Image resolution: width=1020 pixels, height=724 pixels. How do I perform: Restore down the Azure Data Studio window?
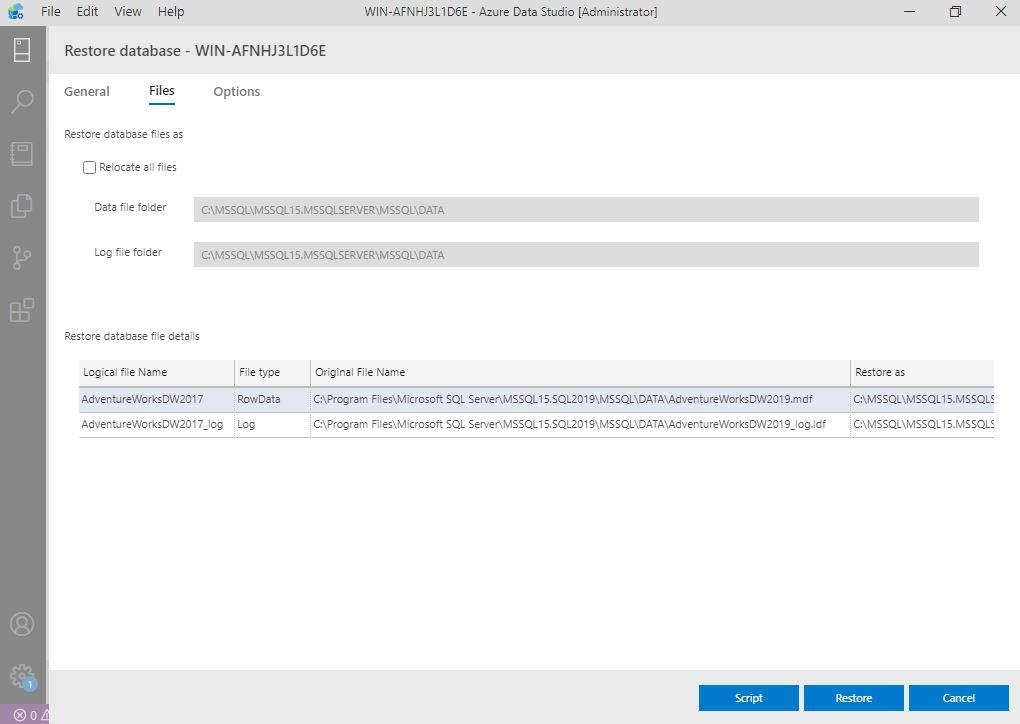click(x=955, y=12)
